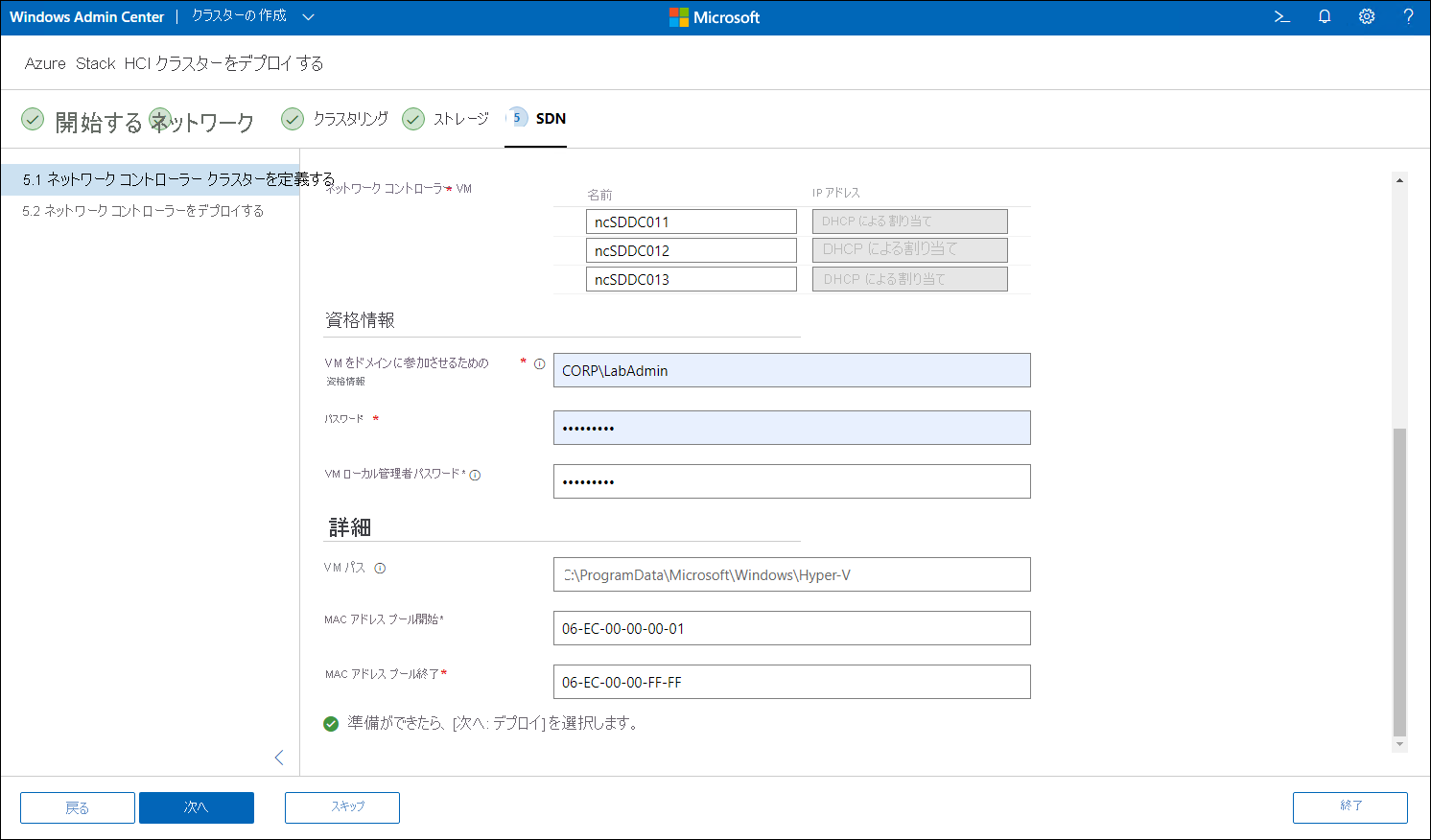Open the help question mark icon
Screen dimensions: 1431x840
coord(1408,16)
